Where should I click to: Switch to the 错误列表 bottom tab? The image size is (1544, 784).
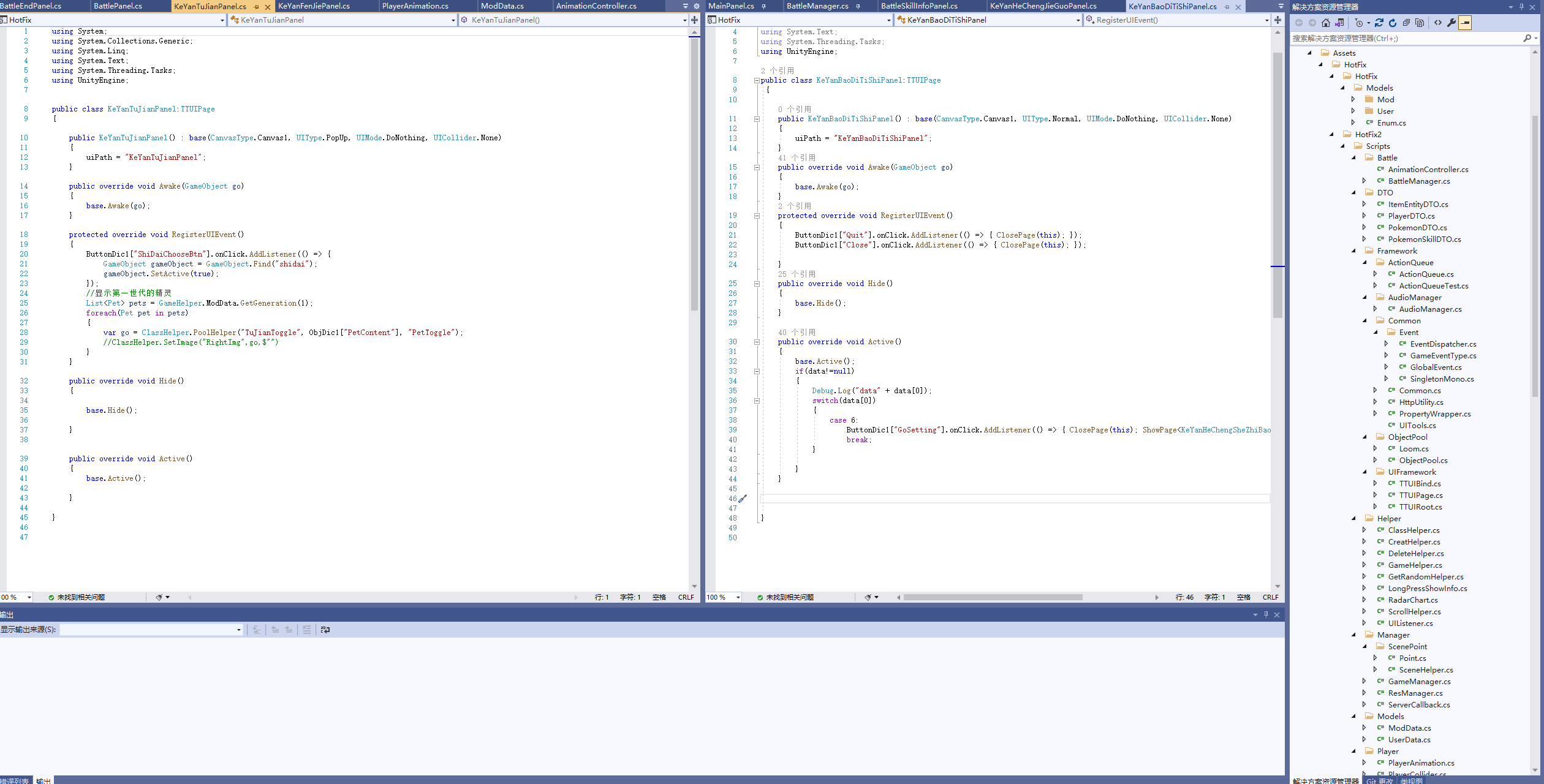point(15,780)
